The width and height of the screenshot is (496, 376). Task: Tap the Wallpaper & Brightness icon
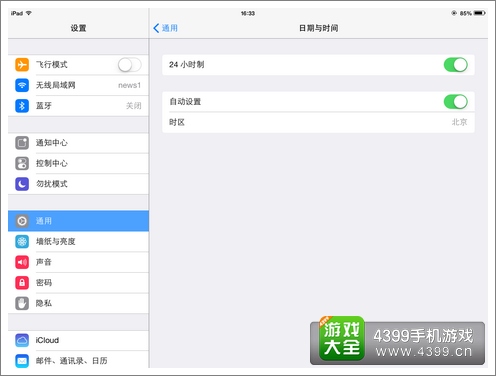[22, 242]
